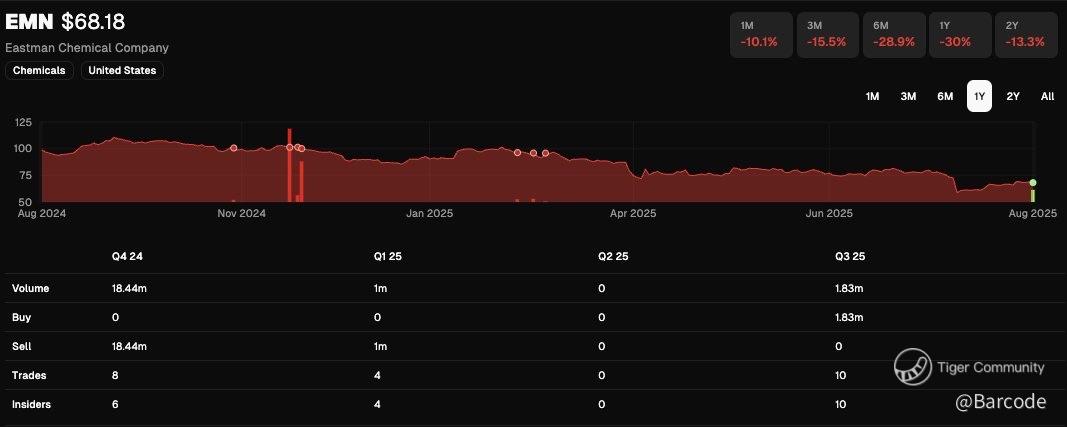Click the EMN ticker symbol
Image resolution: width=1067 pixels, height=427 pixels.
[x=29, y=22]
